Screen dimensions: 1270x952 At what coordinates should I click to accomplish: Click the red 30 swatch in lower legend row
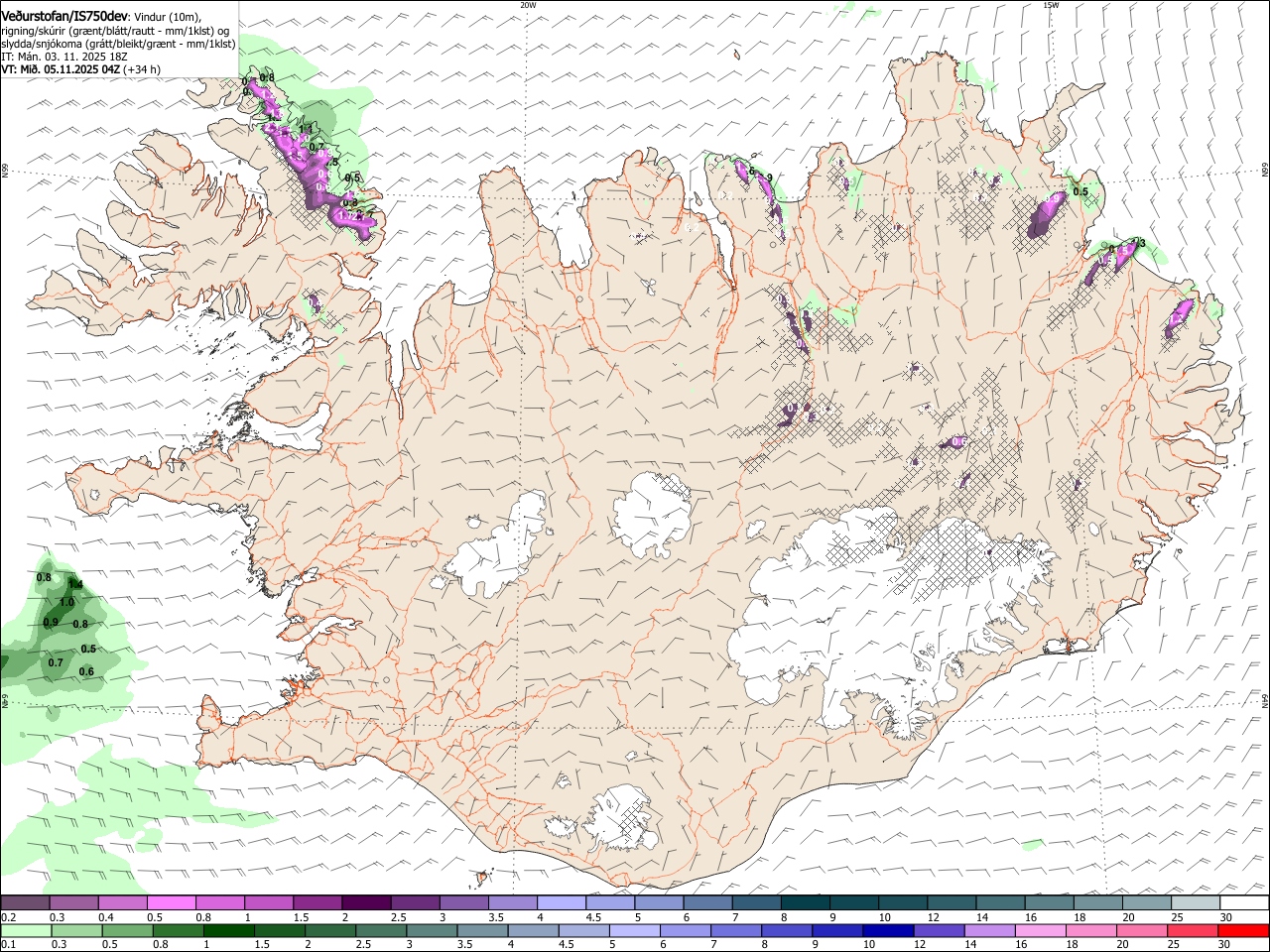[1244, 931]
